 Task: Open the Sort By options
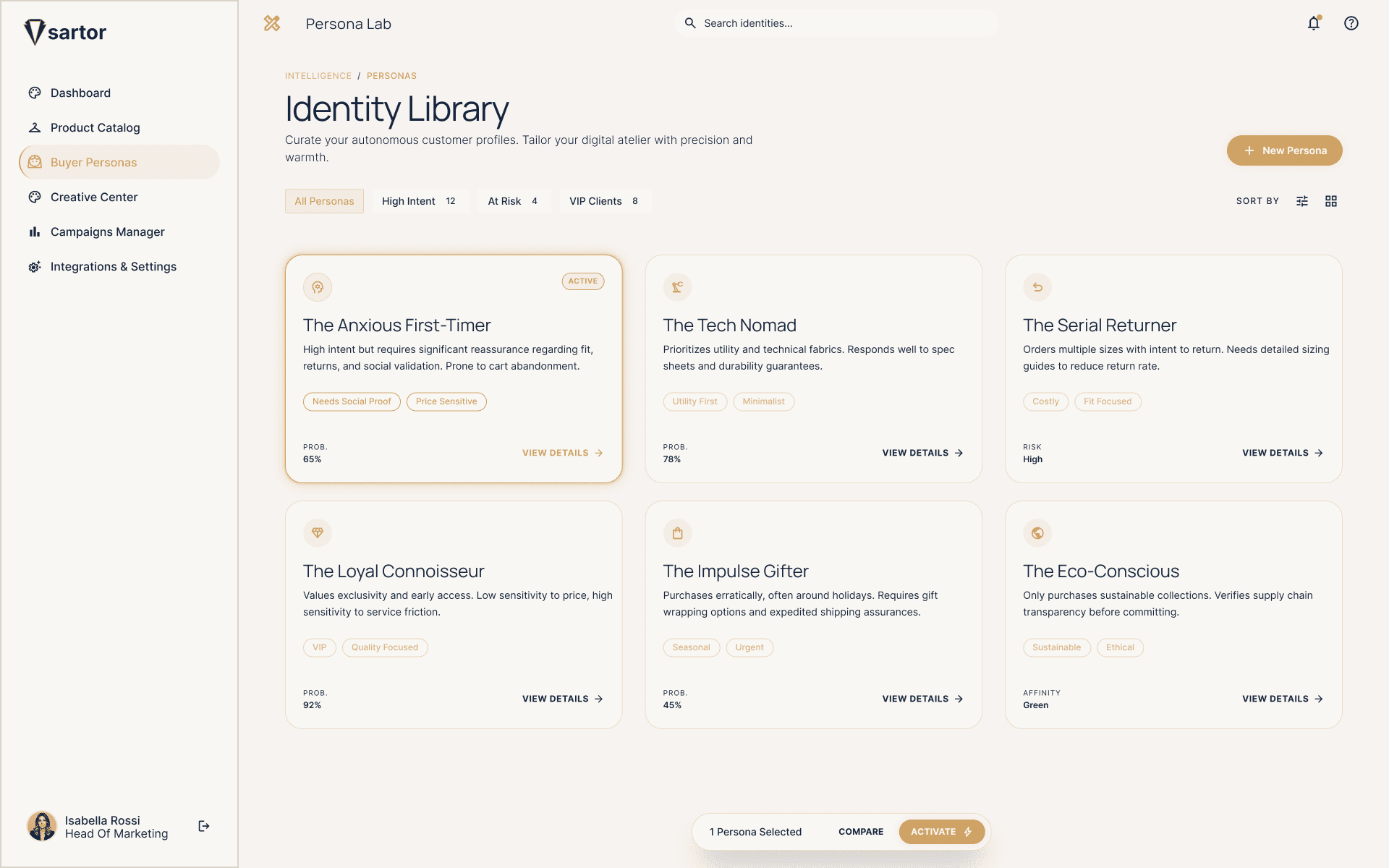(1257, 201)
